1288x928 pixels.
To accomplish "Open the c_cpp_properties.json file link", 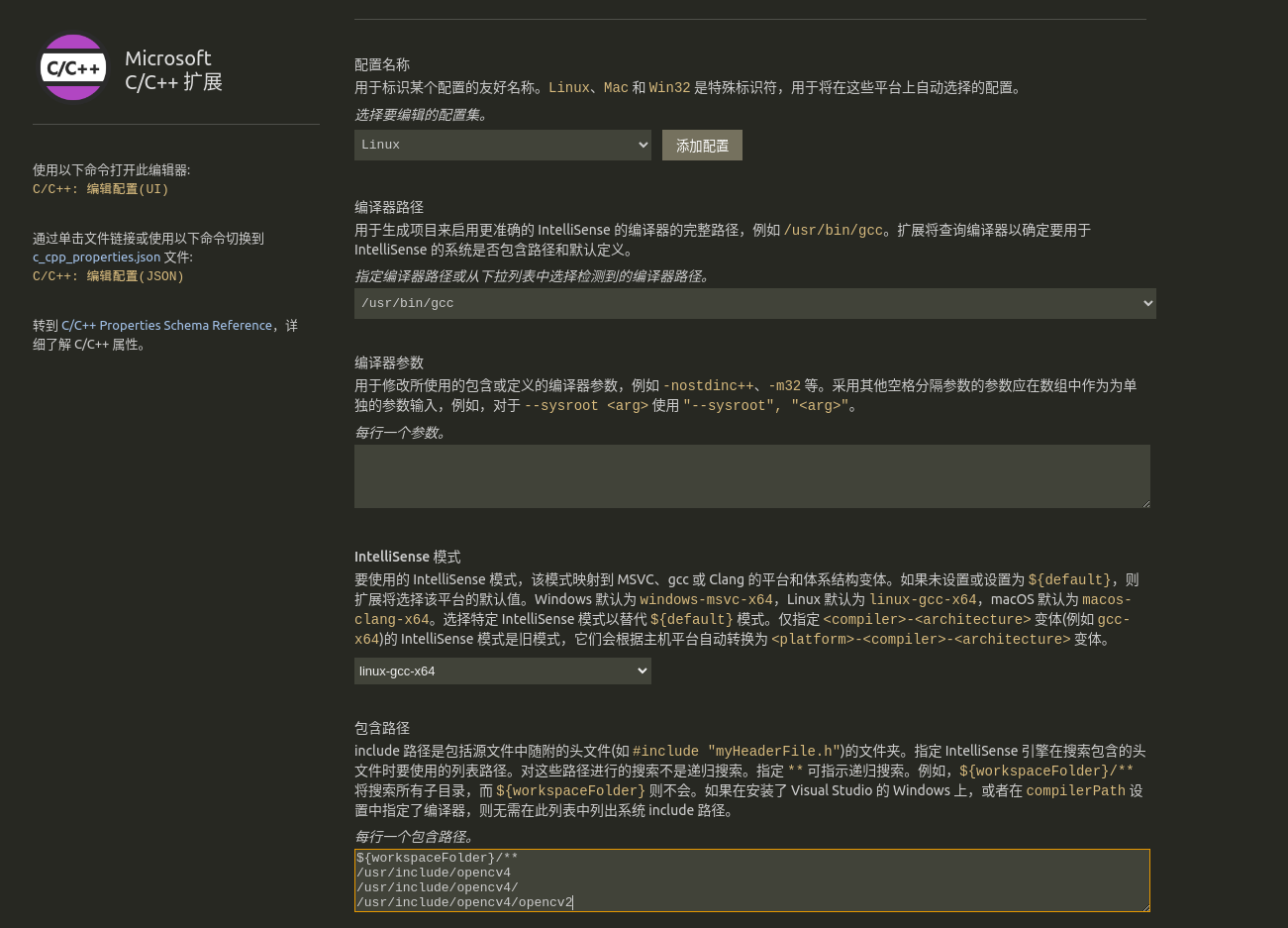I will click(96, 257).
